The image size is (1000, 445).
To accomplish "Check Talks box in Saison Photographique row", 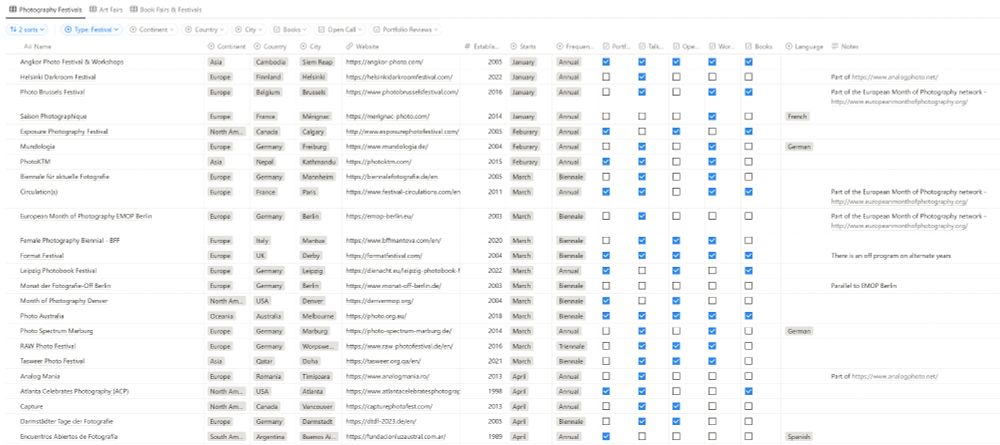I will (x=642, y=116).
